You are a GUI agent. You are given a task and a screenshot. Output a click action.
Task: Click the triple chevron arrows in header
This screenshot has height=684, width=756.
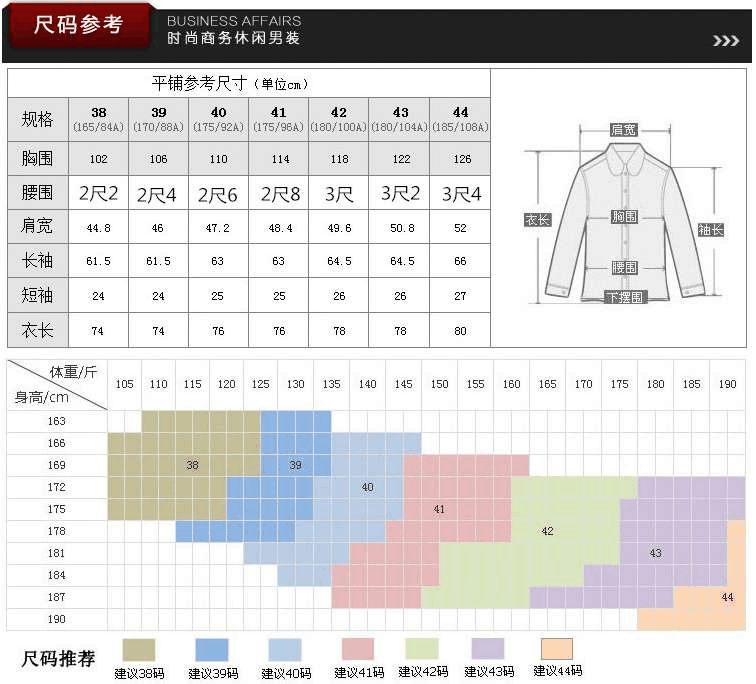click(x=725, y=40)
